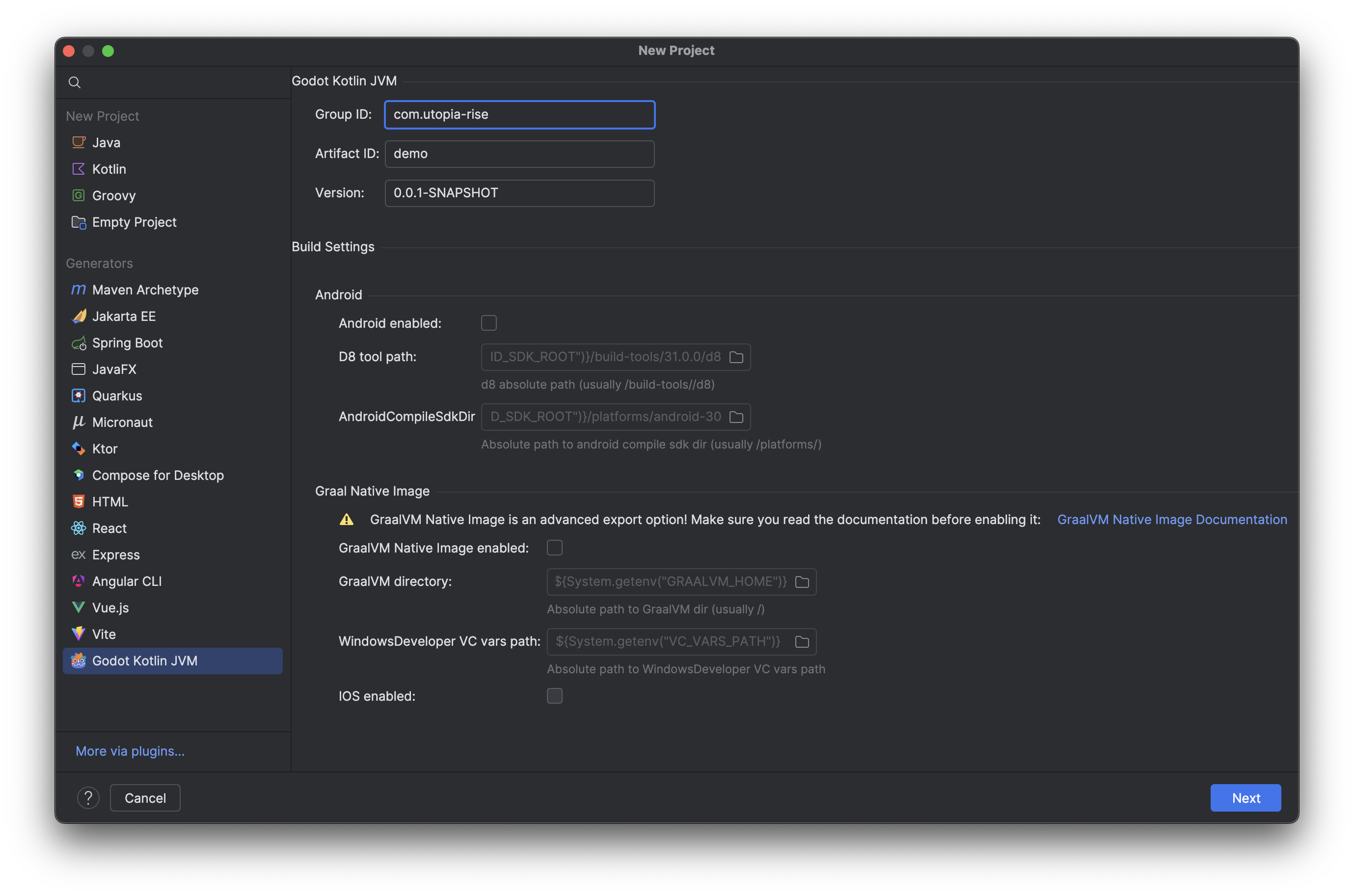1354x896 pixels.
Task: Click the Jakarta EE sail icon
Action: point(78,316)
